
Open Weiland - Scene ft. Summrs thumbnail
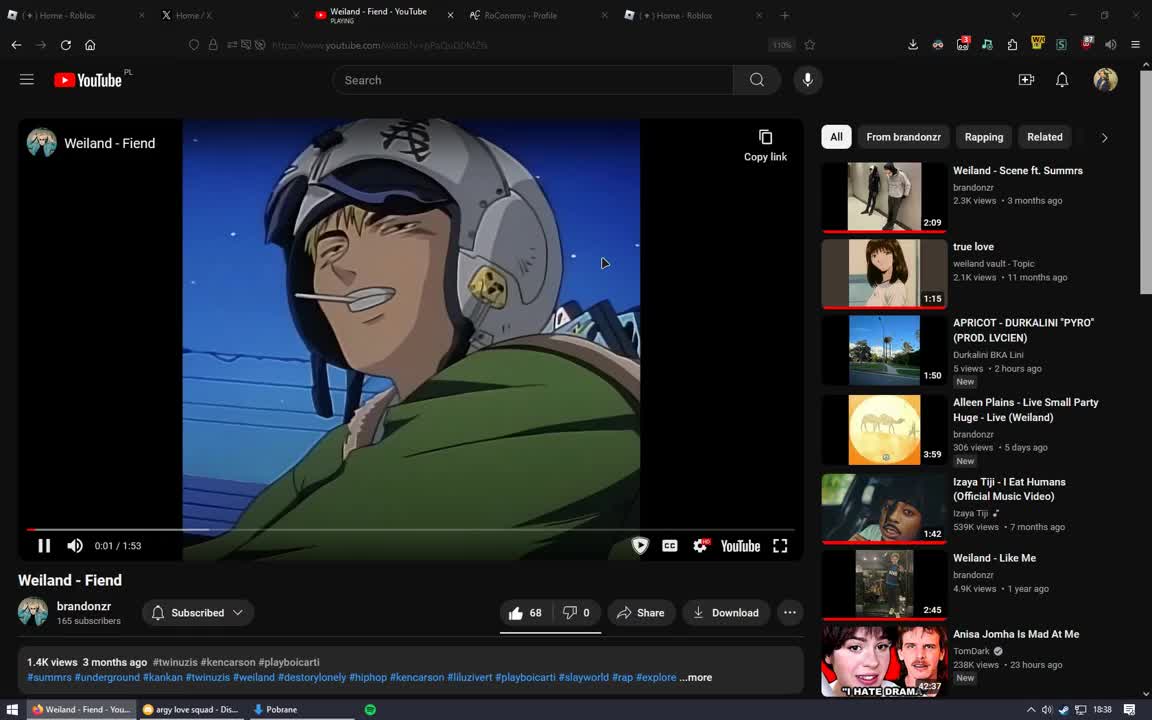[x=884, y=197]
